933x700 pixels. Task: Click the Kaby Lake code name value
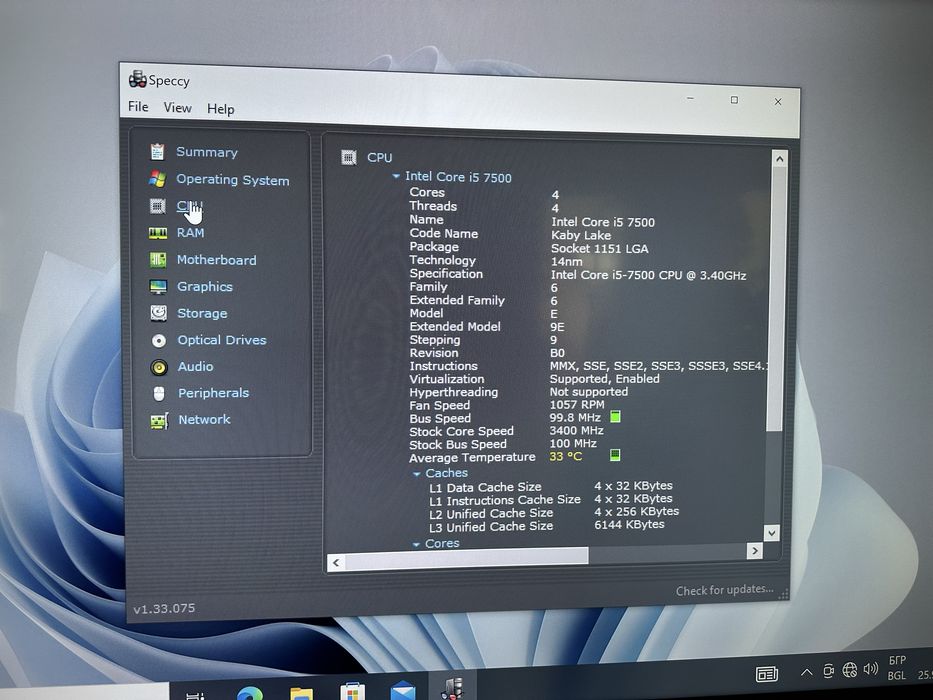click(x=581, y=235)
